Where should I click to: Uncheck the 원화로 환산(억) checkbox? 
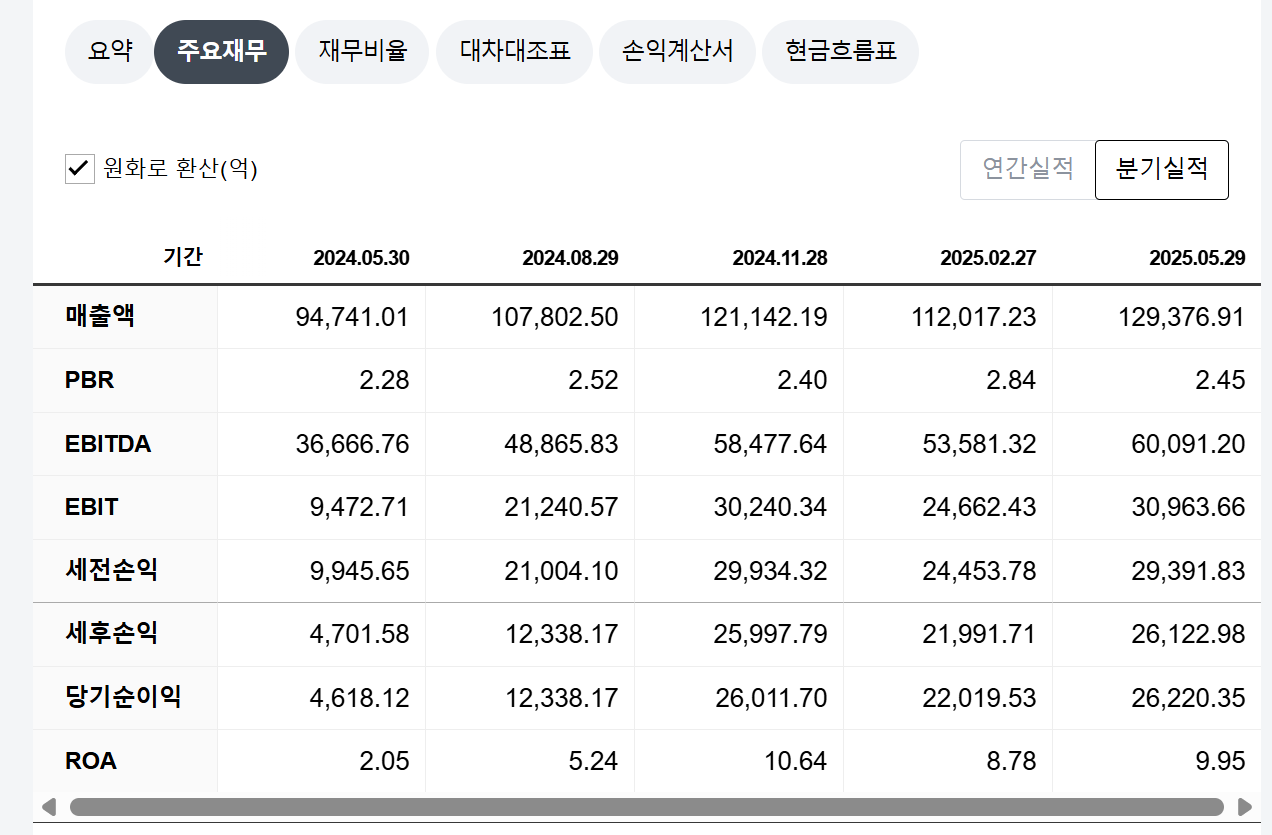pos(79,168)
